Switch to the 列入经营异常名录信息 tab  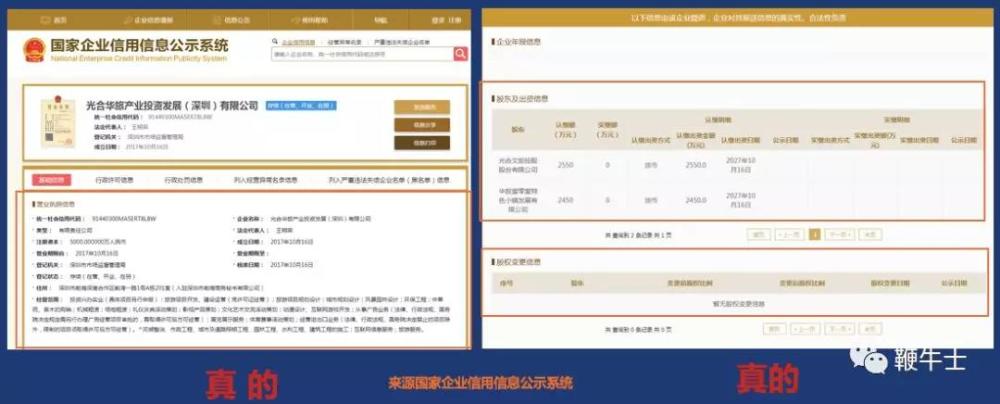coord(265,180)
